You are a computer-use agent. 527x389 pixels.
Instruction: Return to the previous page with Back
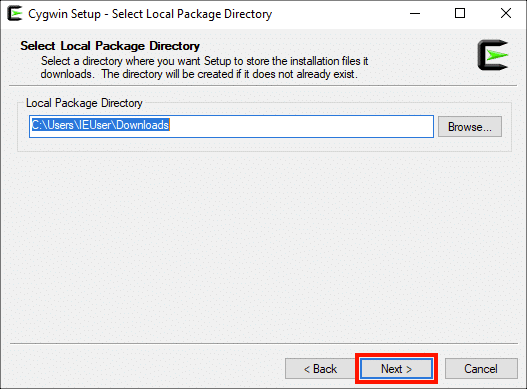tap(320, 369)
